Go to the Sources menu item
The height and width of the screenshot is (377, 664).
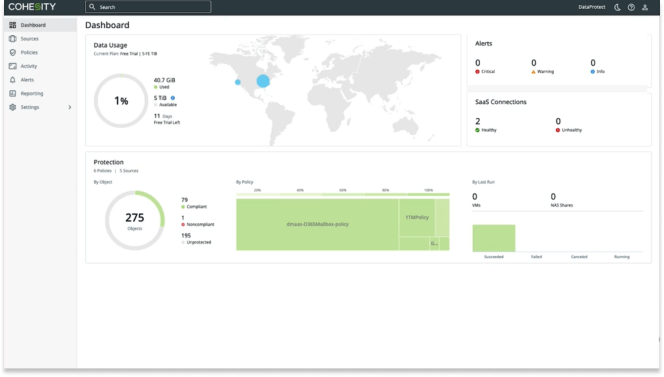click(x=40, y=39)
